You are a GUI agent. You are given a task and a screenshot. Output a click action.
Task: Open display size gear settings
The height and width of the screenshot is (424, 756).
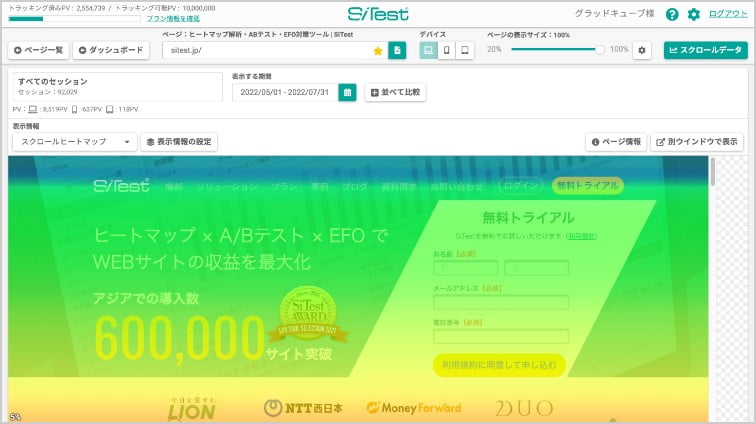(642, 50)
